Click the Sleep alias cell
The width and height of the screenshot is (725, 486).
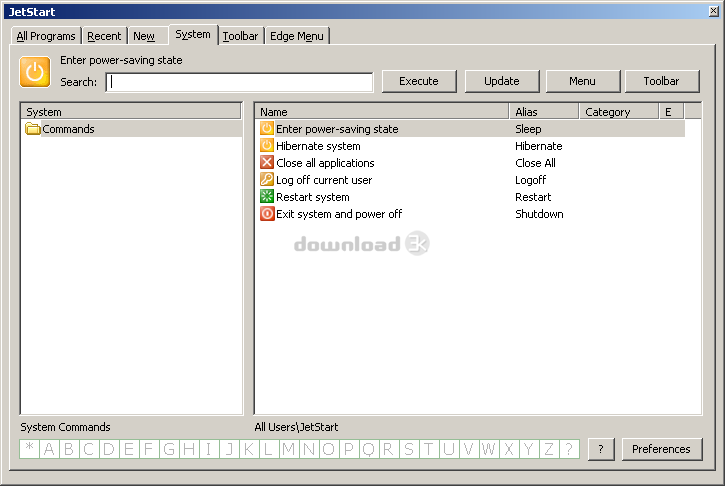tap(528, 129)
